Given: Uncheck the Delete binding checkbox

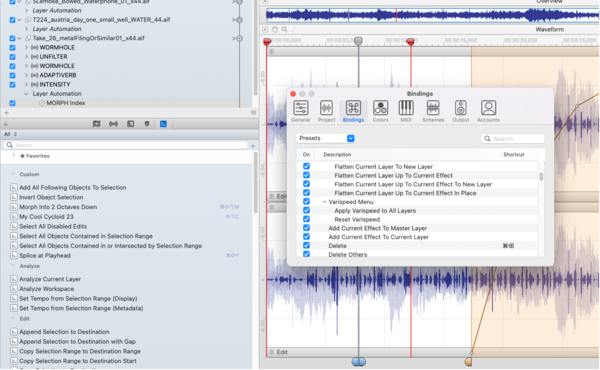Looking at the screenshot, I should pyautogui.click(x=307, y=246).
